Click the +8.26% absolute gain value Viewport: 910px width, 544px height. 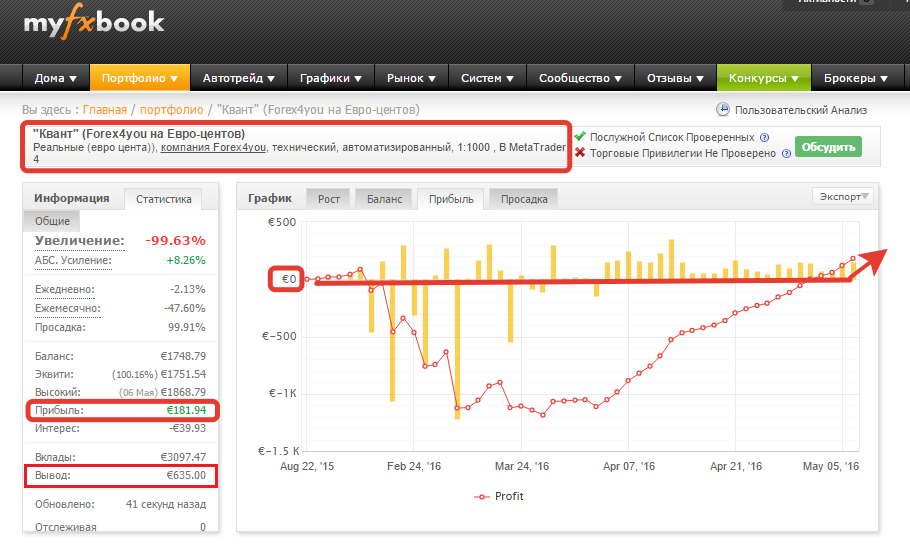(x=186, y=261)
